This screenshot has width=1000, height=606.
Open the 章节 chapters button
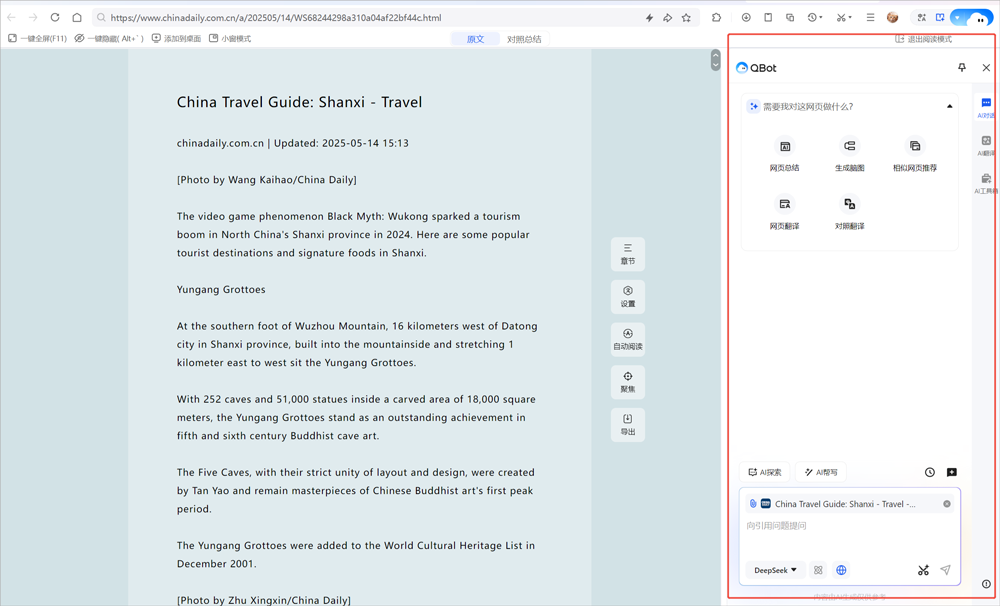(x=628, y=254)
